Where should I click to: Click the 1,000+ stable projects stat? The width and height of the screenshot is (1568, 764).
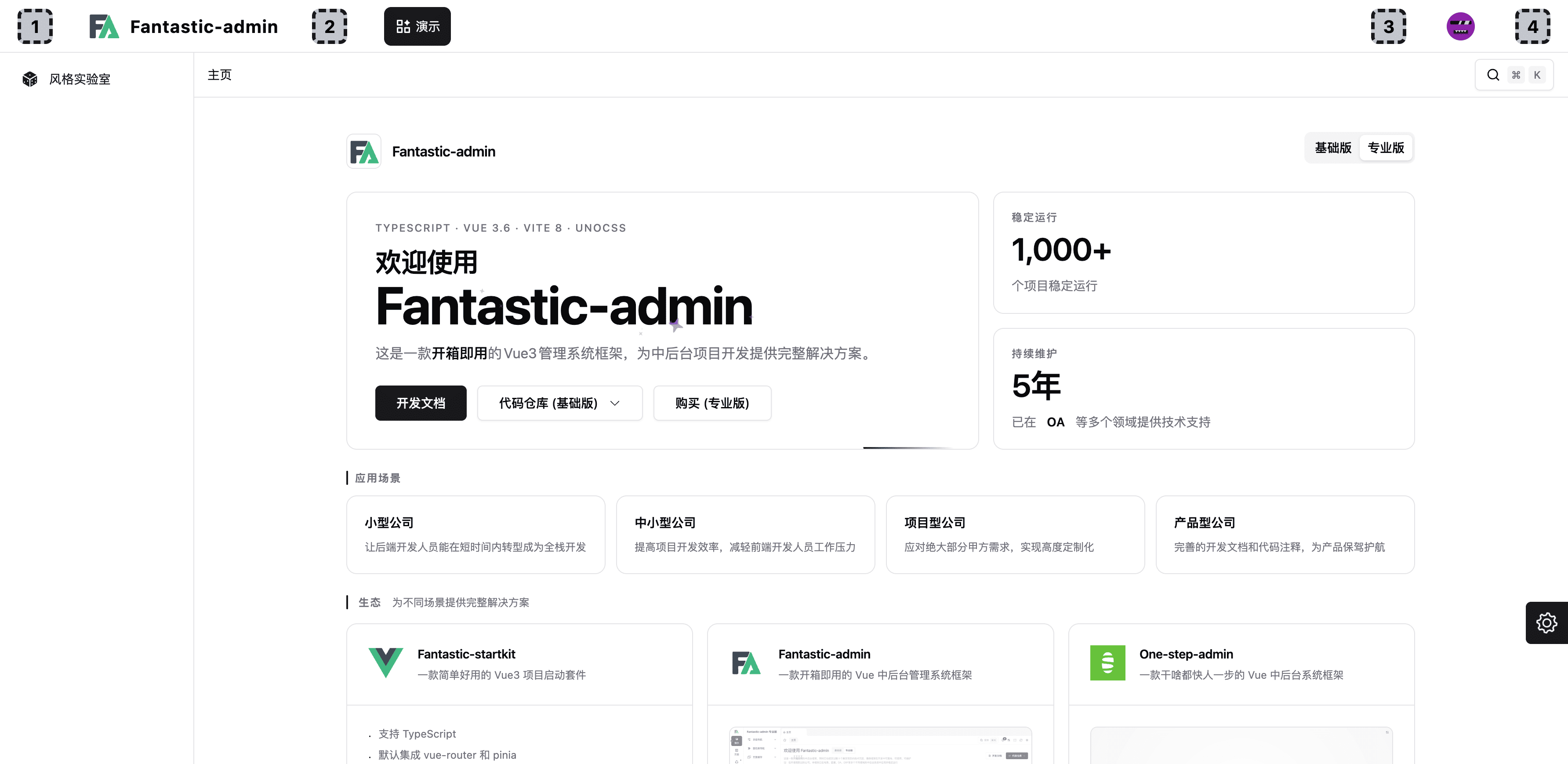tap(1061, 250)
